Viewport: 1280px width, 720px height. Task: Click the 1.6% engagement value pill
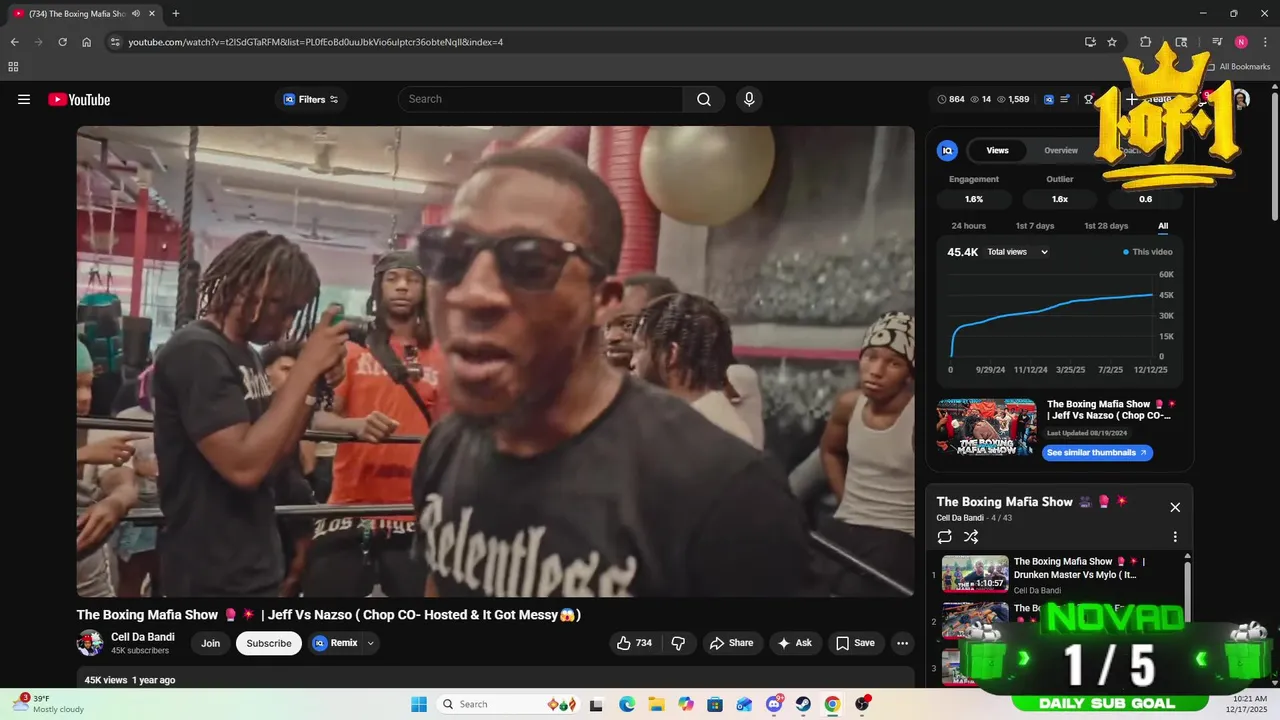click(974, 199)
